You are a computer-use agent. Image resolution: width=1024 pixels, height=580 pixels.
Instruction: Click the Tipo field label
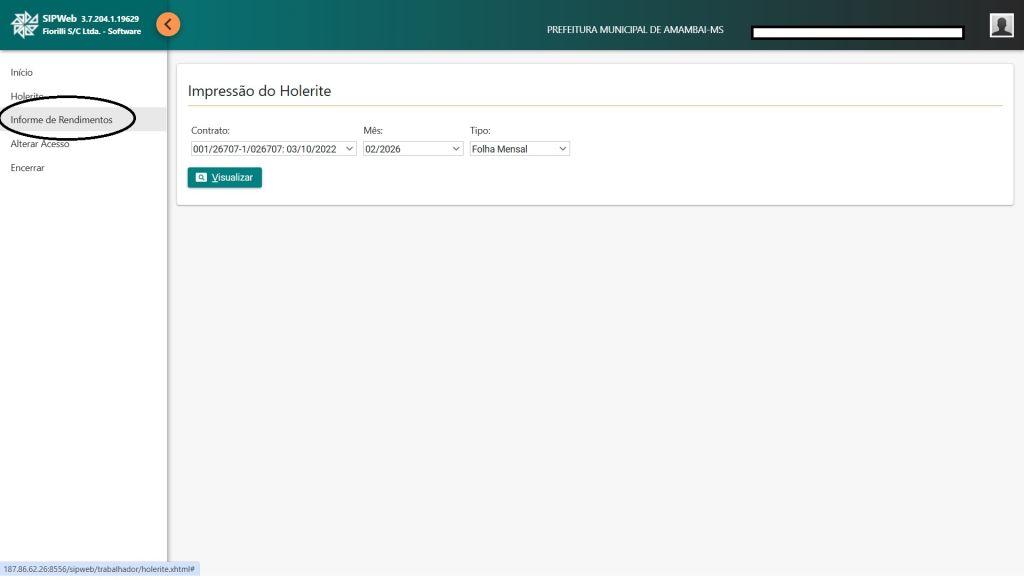(x=480, y=131)
